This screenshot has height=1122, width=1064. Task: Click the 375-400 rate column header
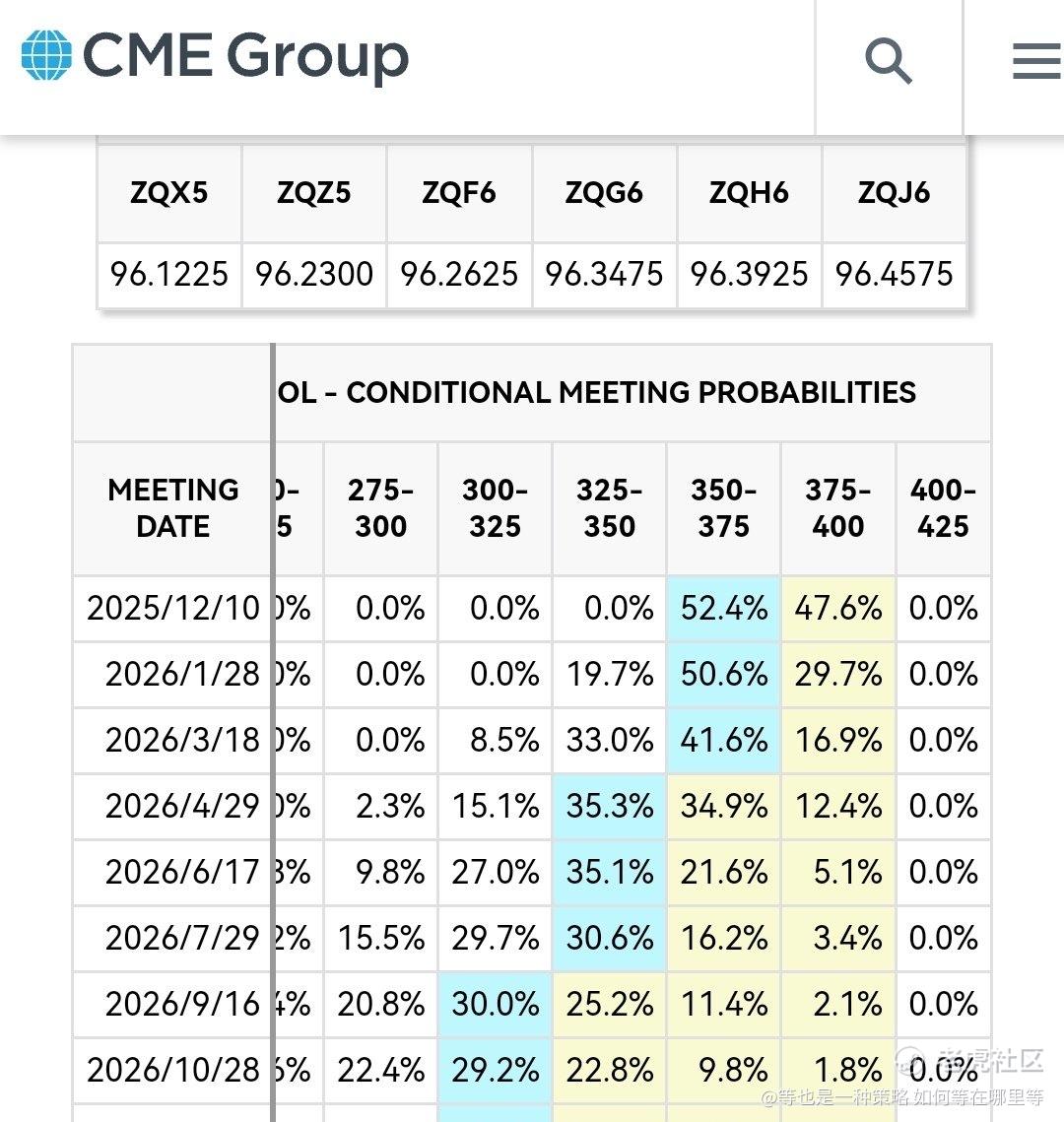click(x=838, y=508)
